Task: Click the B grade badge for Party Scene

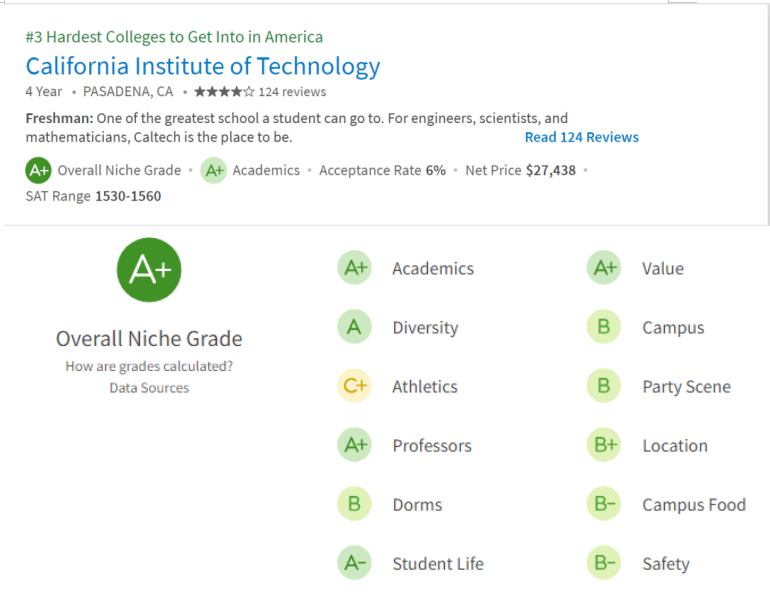Action: [604, 386]
